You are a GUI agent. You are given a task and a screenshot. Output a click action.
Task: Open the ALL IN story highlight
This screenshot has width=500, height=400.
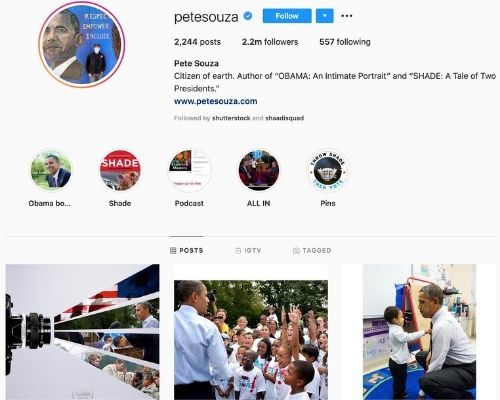259,170
